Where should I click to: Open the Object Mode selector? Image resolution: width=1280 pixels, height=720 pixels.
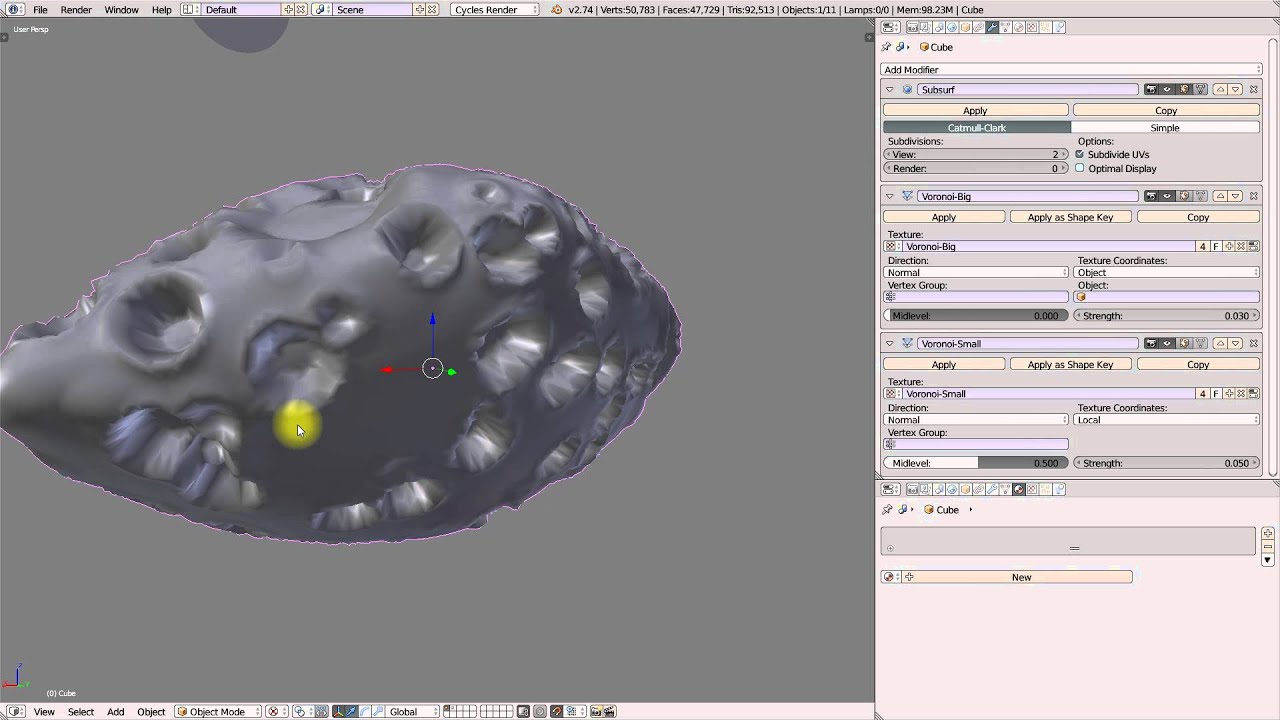[218, 712]
